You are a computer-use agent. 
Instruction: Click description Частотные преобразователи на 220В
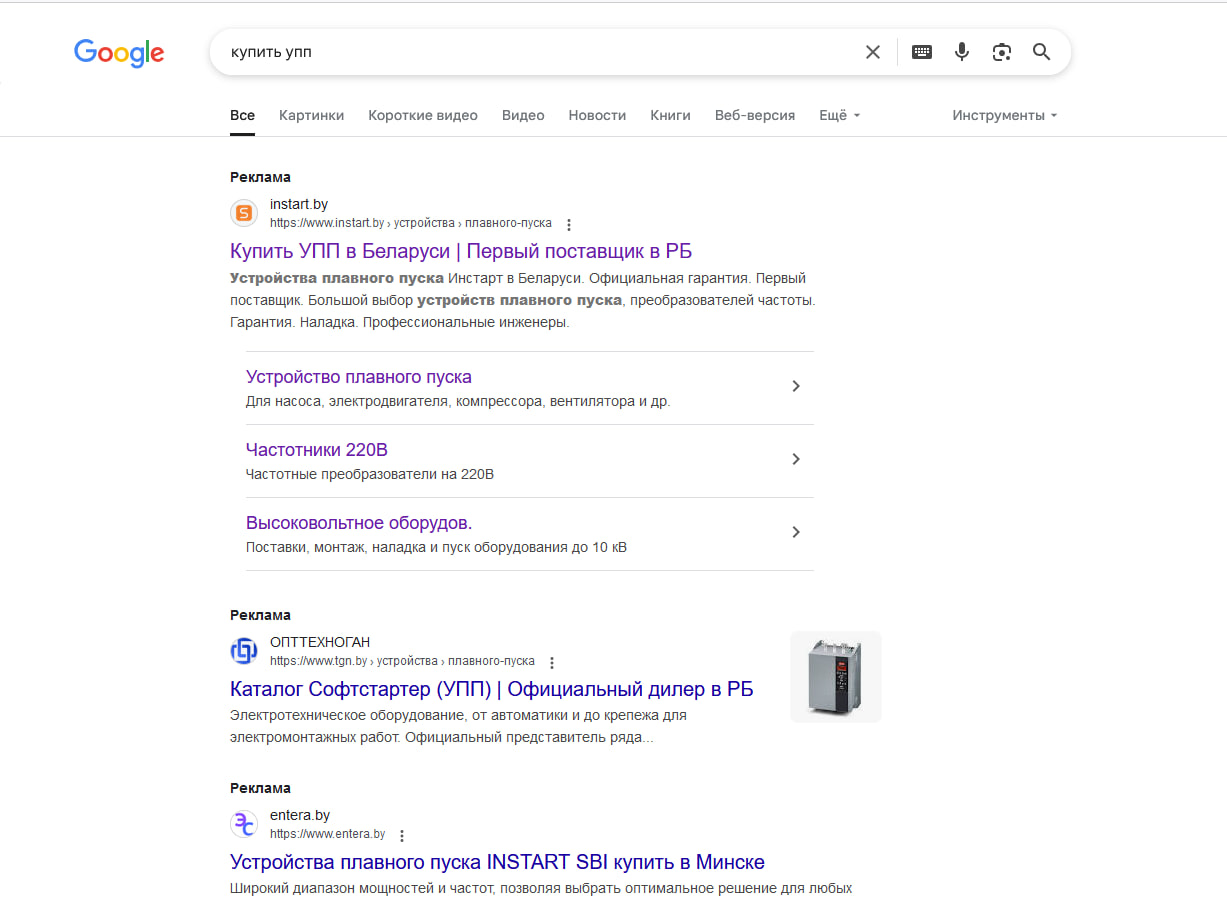370,475
